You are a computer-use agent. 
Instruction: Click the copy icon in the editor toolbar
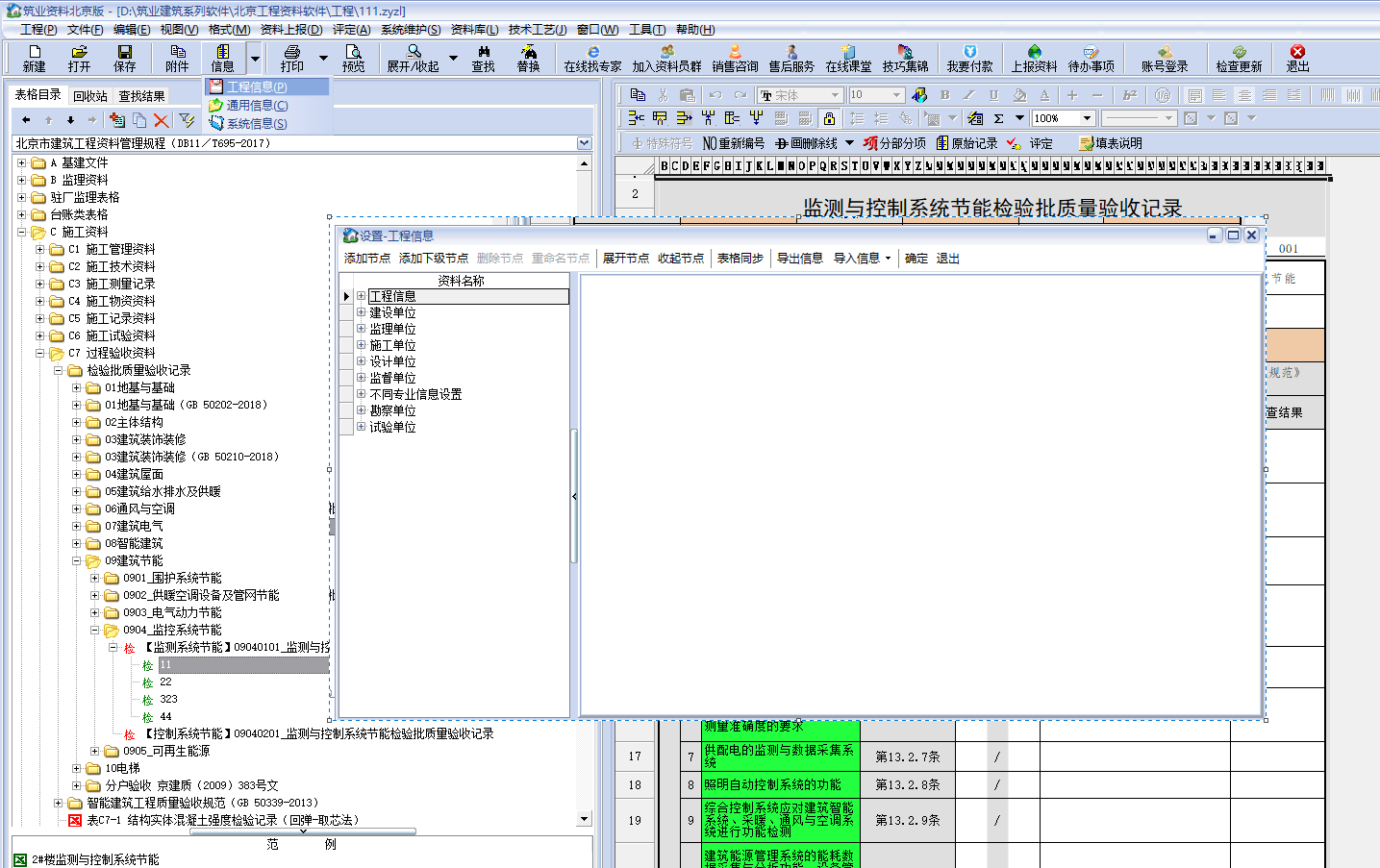point(638,94)
